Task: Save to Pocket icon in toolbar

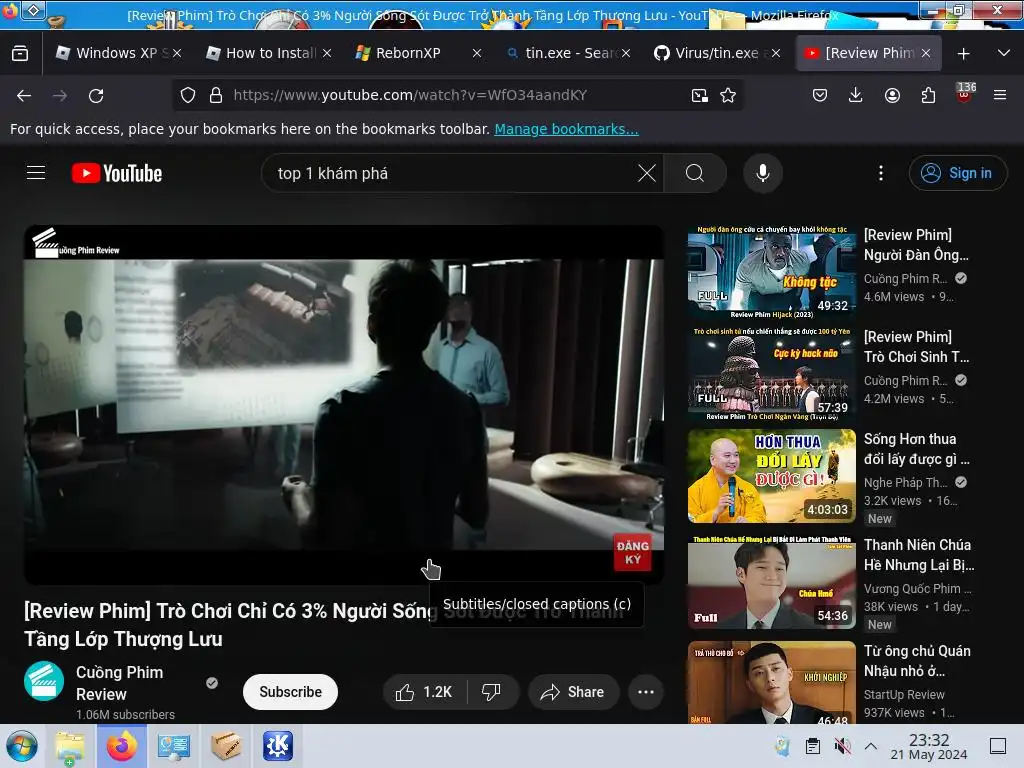Action: (x=820, y=95)
